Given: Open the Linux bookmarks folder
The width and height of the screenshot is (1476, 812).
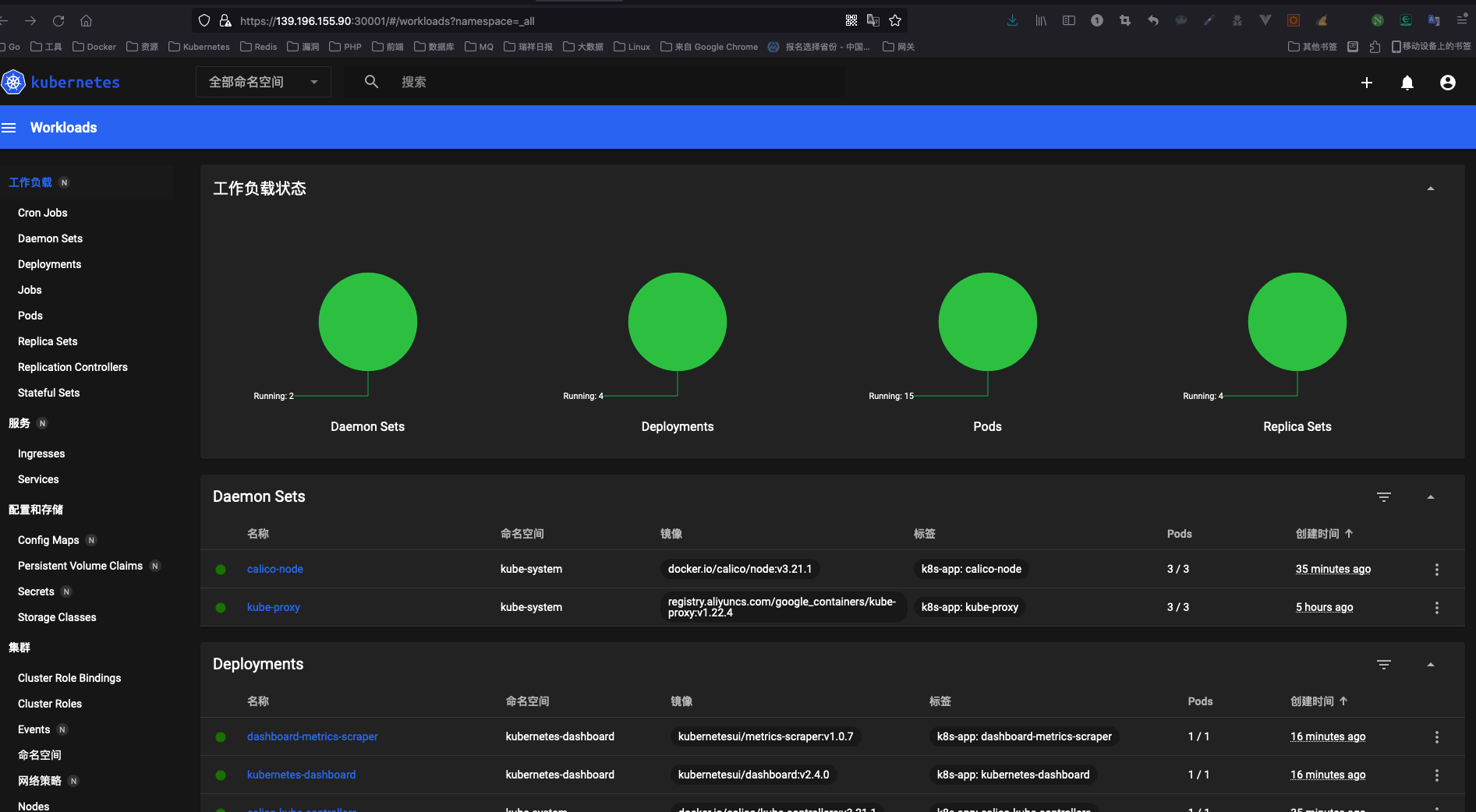Looking at the screenshot, I should pos(632,47).
